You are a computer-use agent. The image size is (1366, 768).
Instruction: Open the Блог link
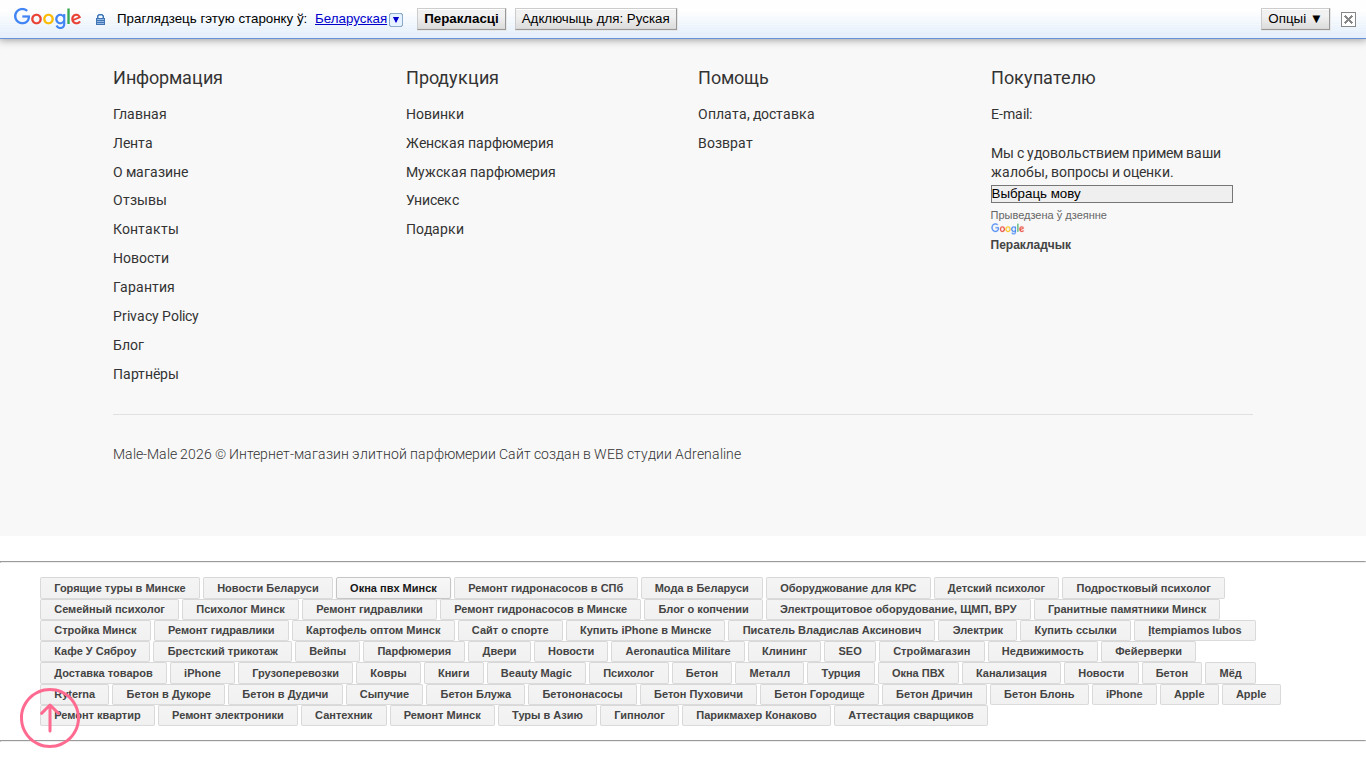[129, 345]
